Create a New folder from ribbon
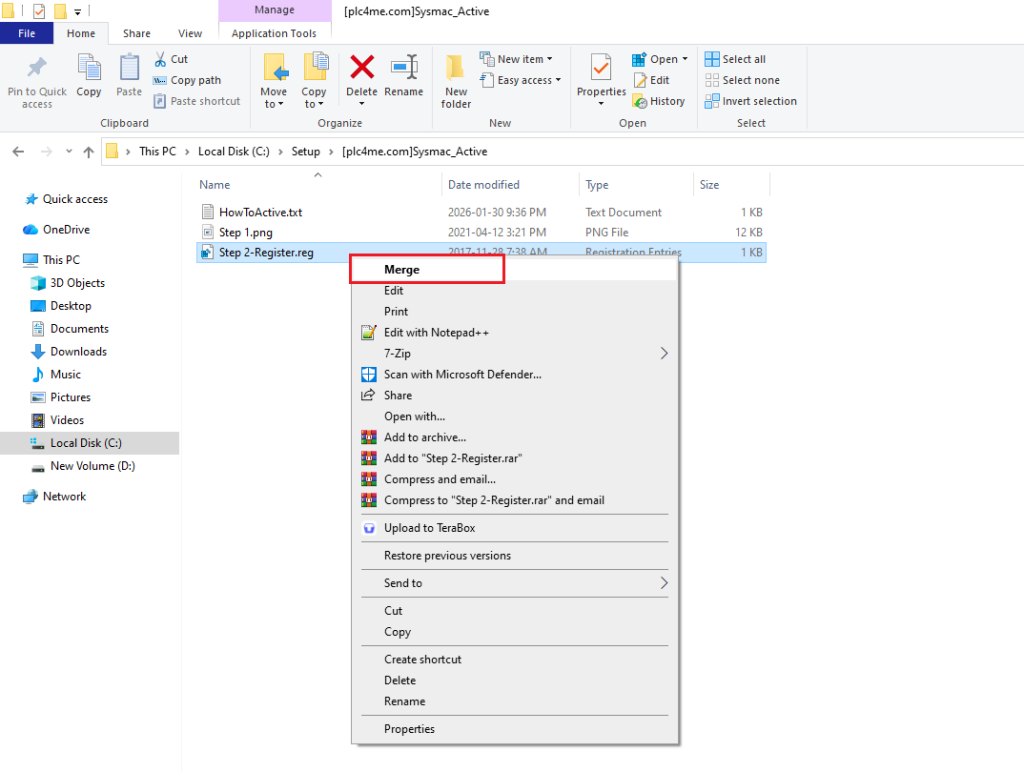The width and height of the screenshot is (1024, 772). (x=456, y=80)
